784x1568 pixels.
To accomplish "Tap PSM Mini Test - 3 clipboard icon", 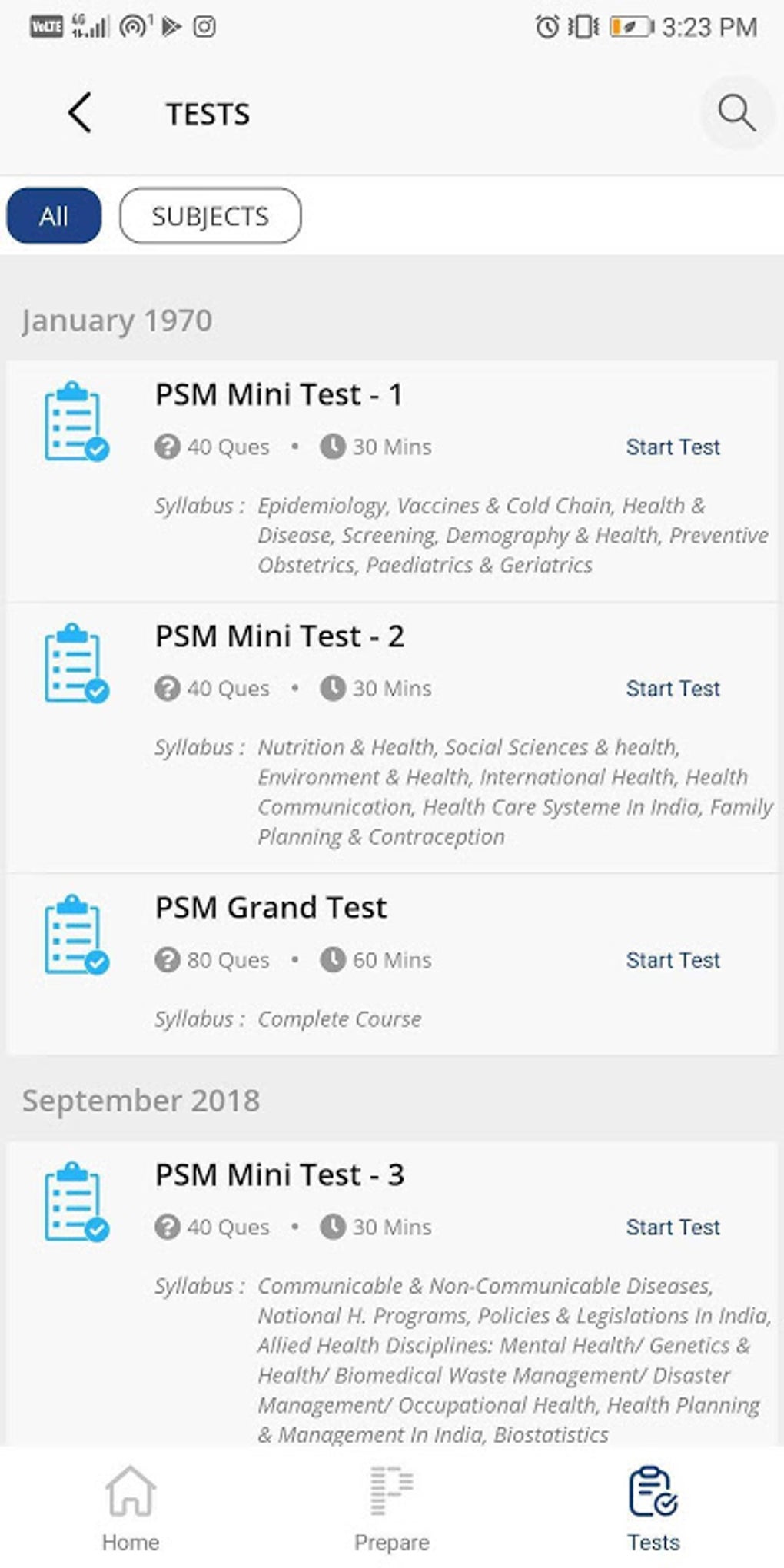I will pyautogui.click(x=76, y=1201).
